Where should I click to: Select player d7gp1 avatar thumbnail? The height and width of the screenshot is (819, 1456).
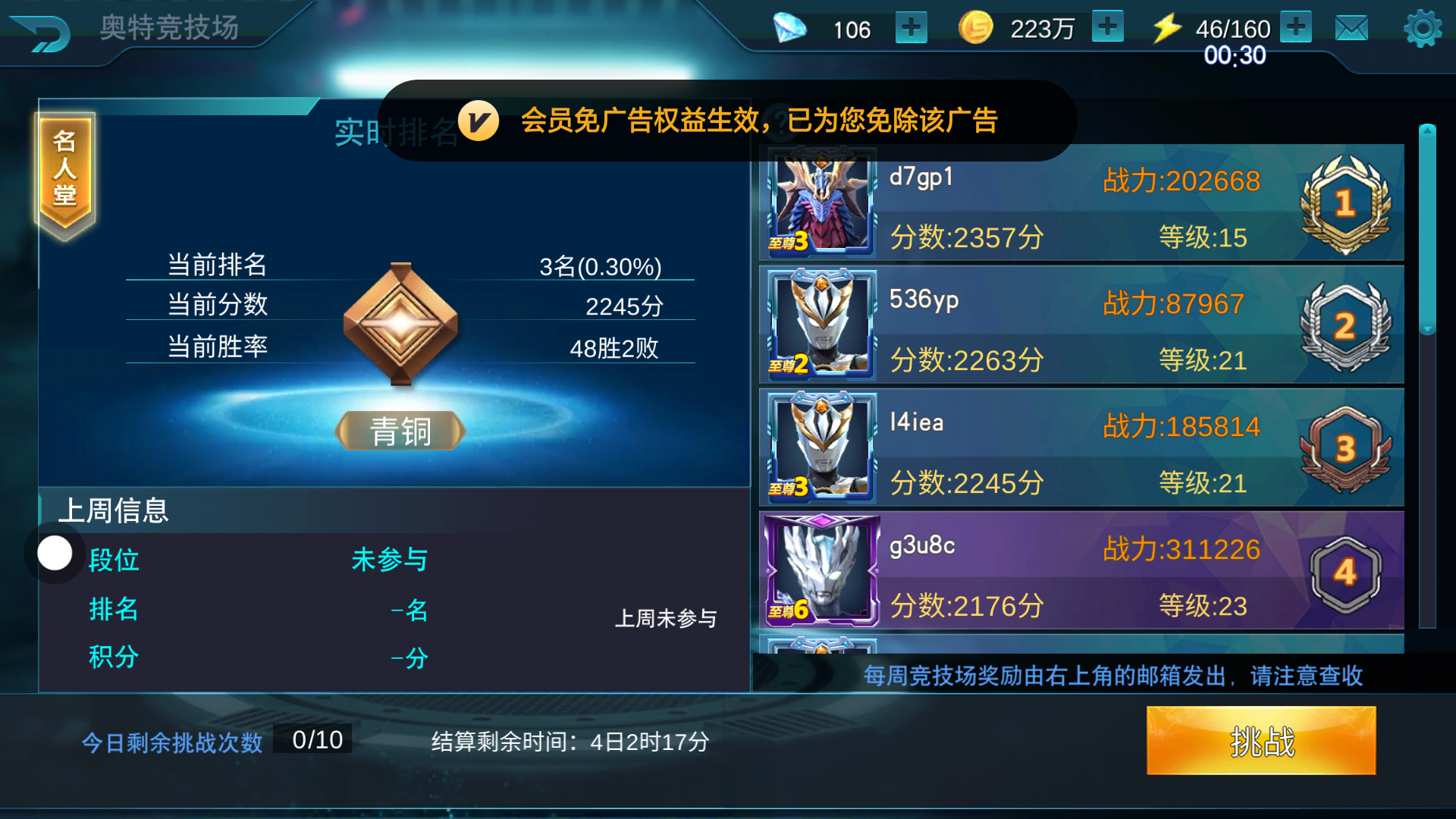[821, 202]
